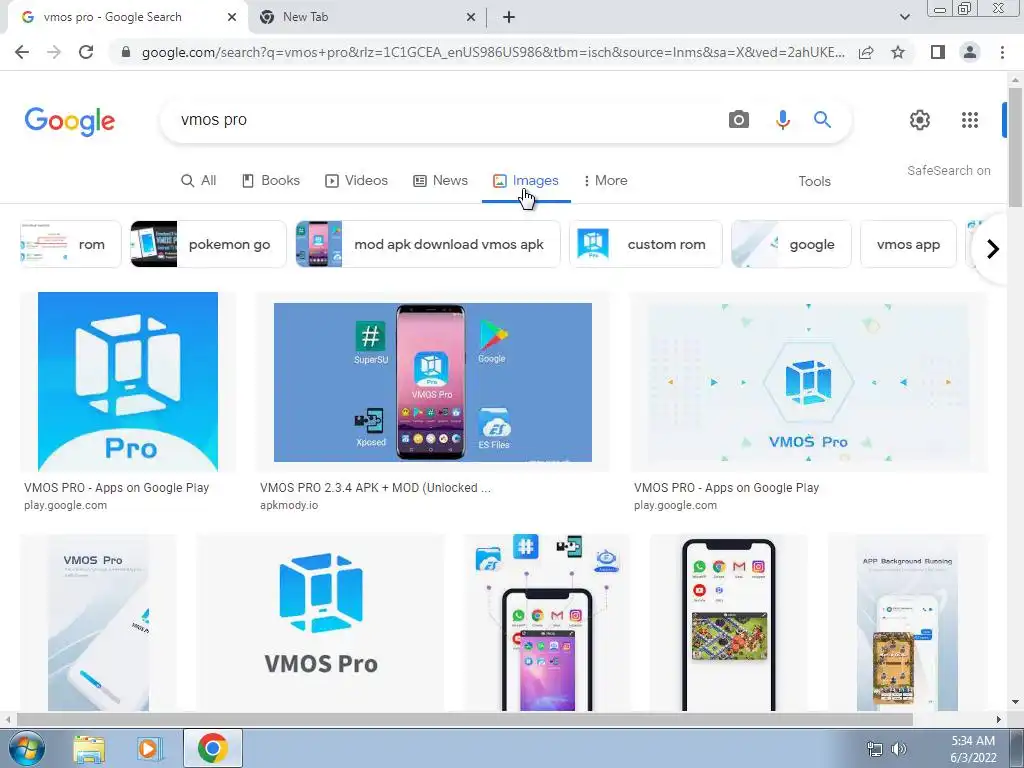The height and width of the screenshot is (768, 1024).
Task: Click the scroll down arrow
Action: coord(1014,702)
